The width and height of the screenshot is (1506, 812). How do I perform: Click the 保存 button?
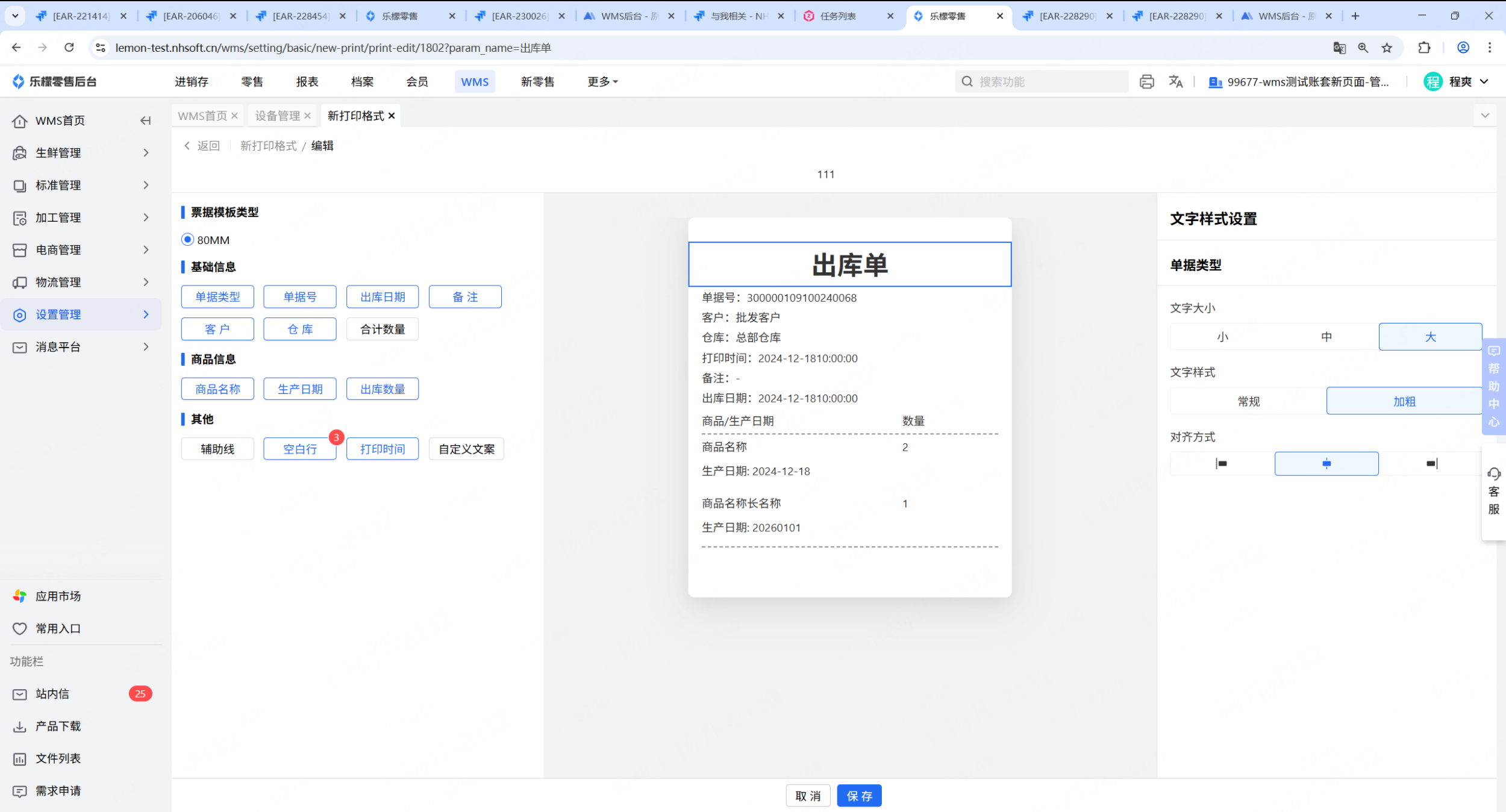point(858,796)
